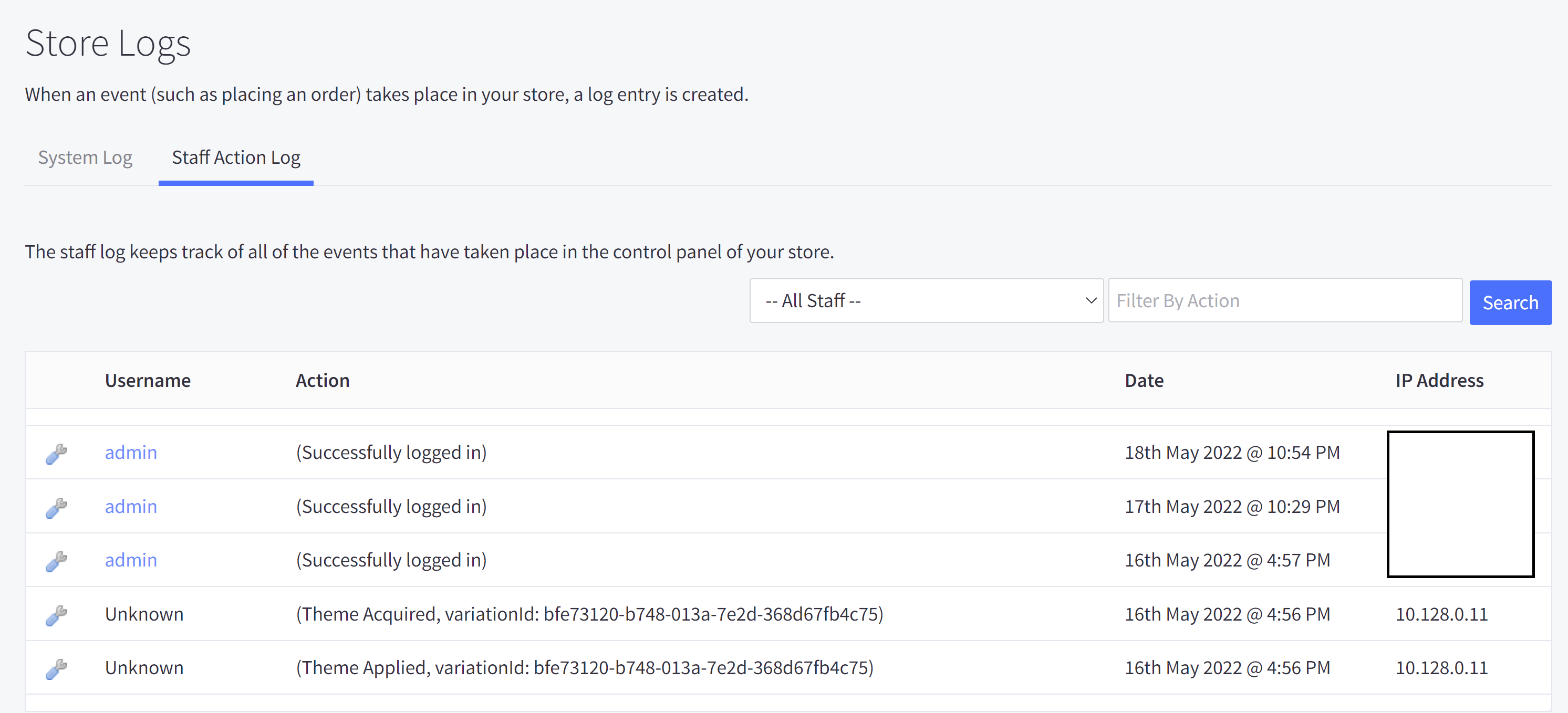
Task: Click the IP Address column header
Action: (1439, 381)
